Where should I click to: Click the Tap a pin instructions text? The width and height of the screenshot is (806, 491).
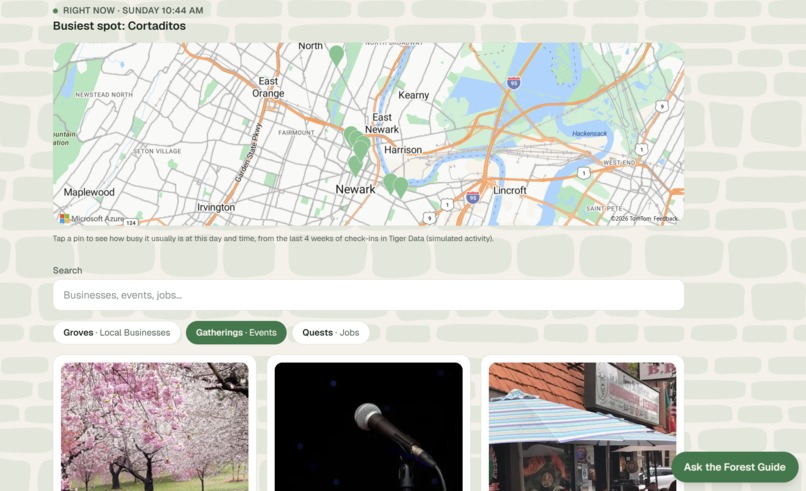(x=273, y=239)
